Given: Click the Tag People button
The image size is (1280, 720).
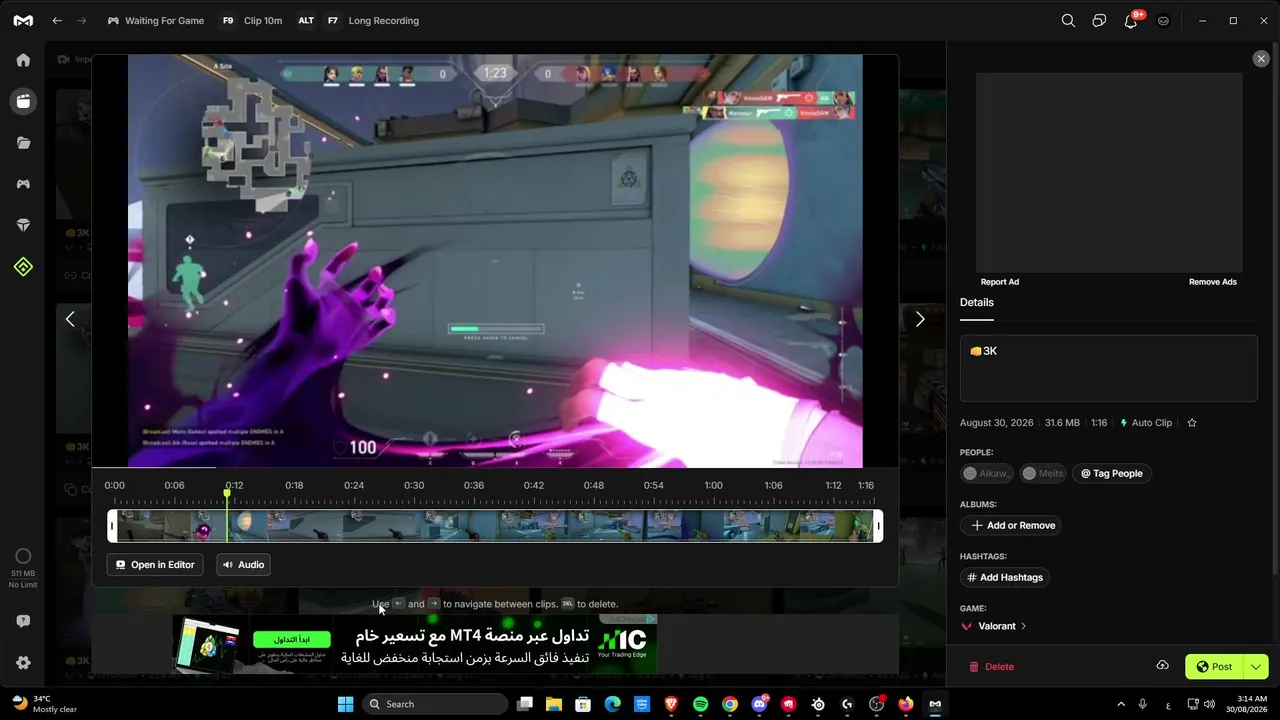Looking at the screenshot, I should click(x=1112, y=474).
